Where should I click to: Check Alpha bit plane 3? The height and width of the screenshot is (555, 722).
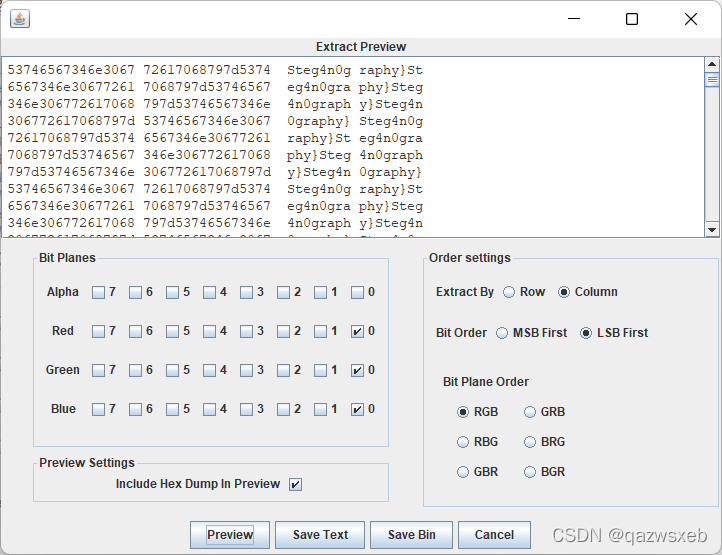(246, 292)
